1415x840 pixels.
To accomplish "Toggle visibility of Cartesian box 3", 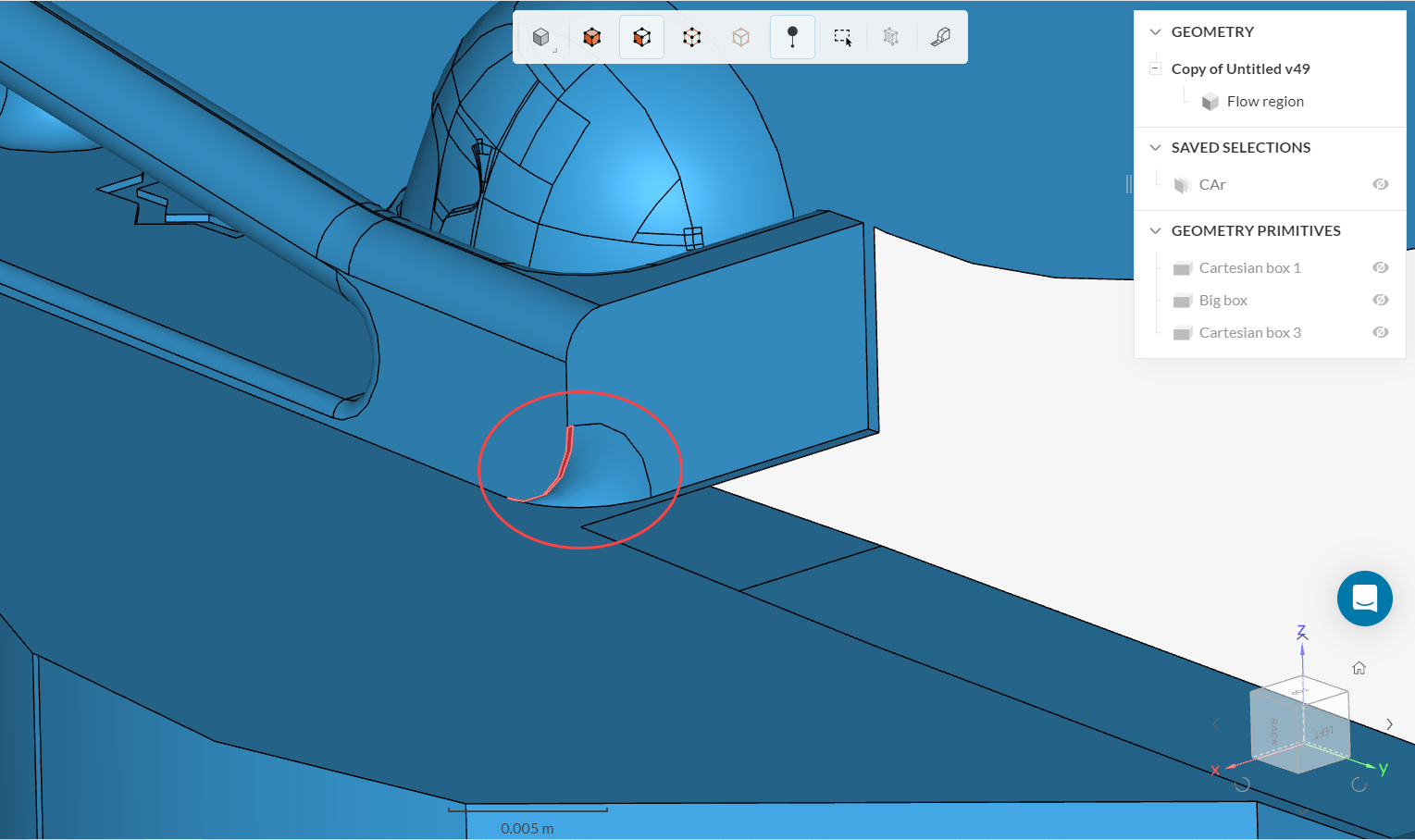I will pos(1381,332).
